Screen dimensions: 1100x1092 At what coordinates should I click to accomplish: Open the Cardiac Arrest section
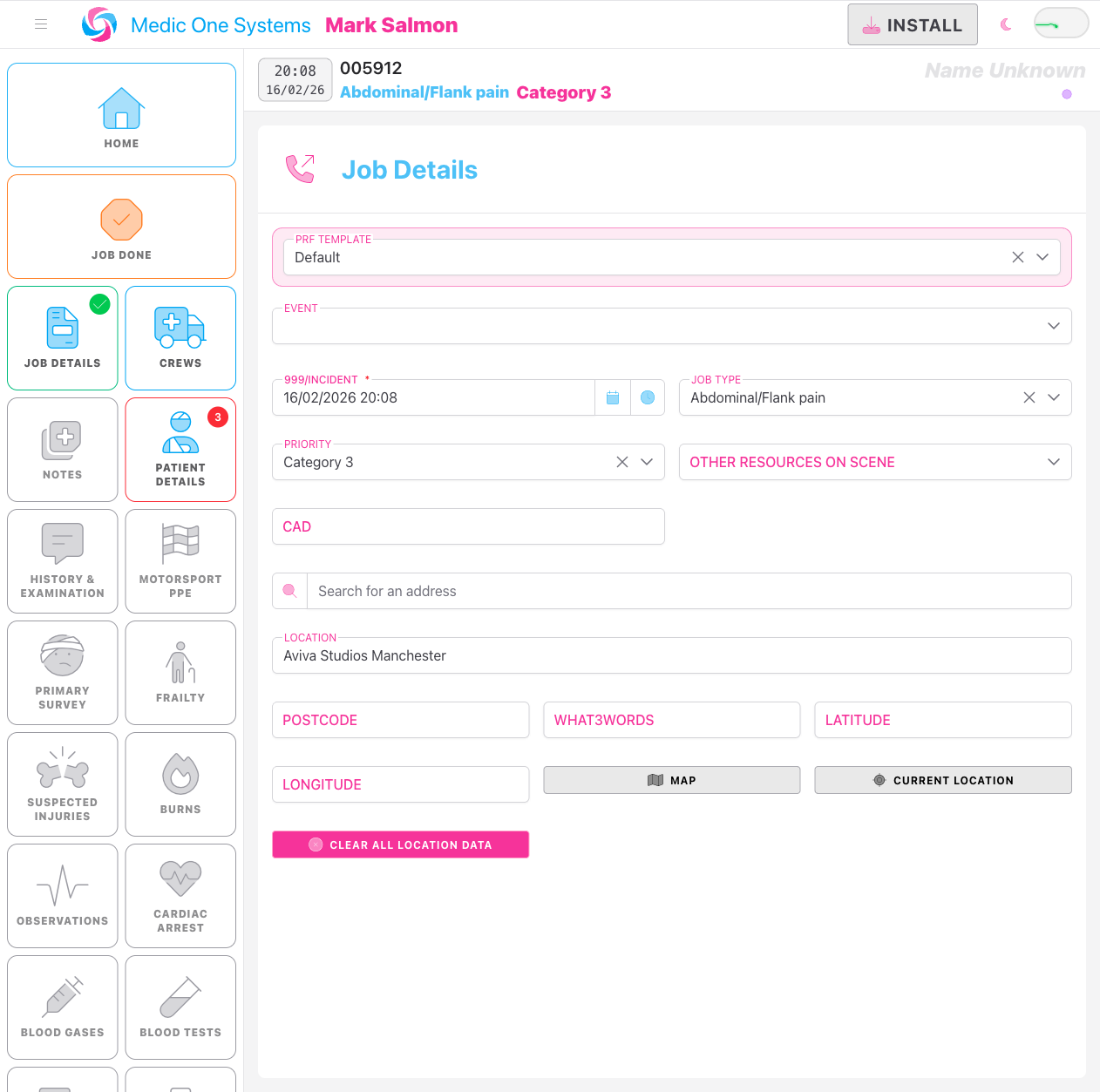[180, 896]
